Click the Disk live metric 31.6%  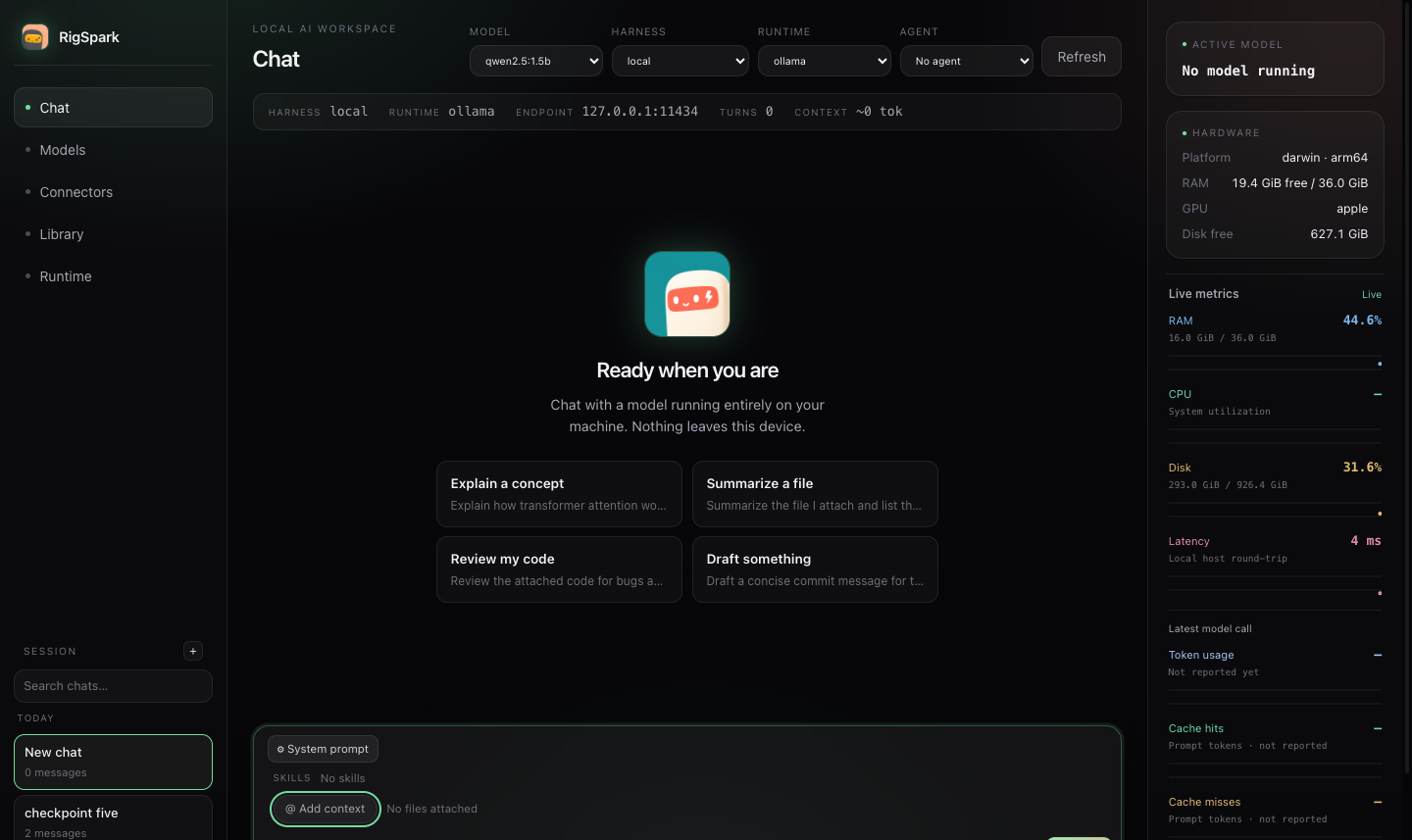click(1362, 468)
